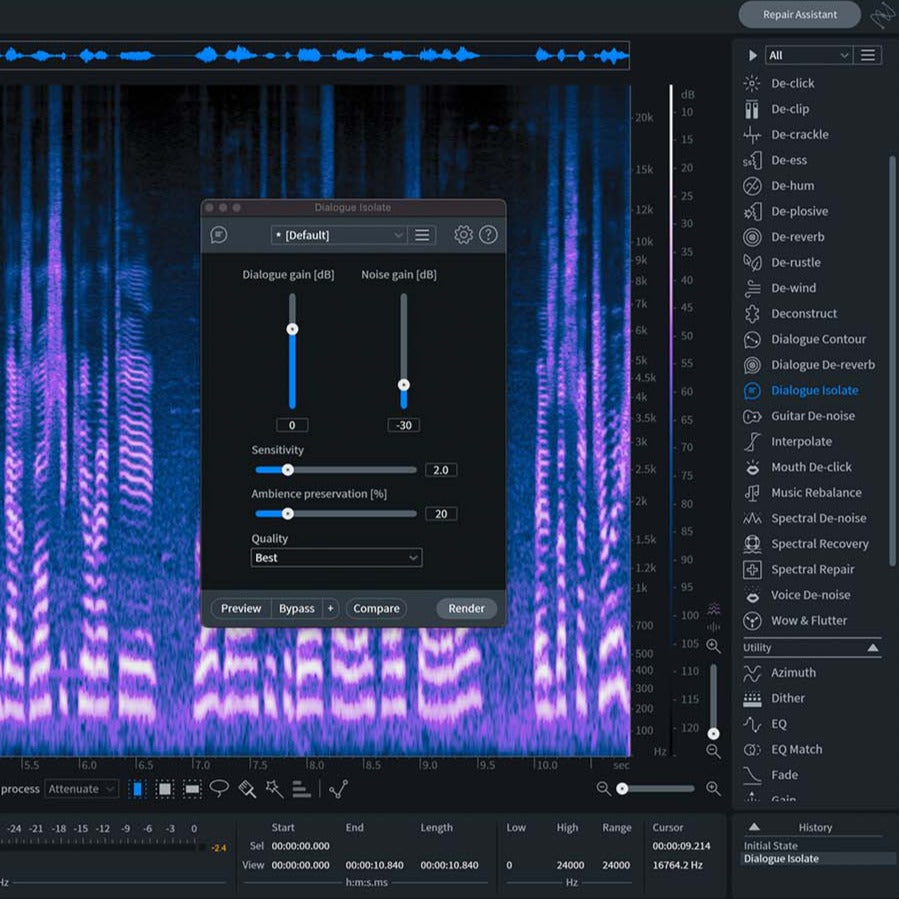Image resolution: width=899 pixels, height=899 pixels.
Task: Open the [Default] preset dropdown
Action: pyautogui.click(x=338, y=235)
